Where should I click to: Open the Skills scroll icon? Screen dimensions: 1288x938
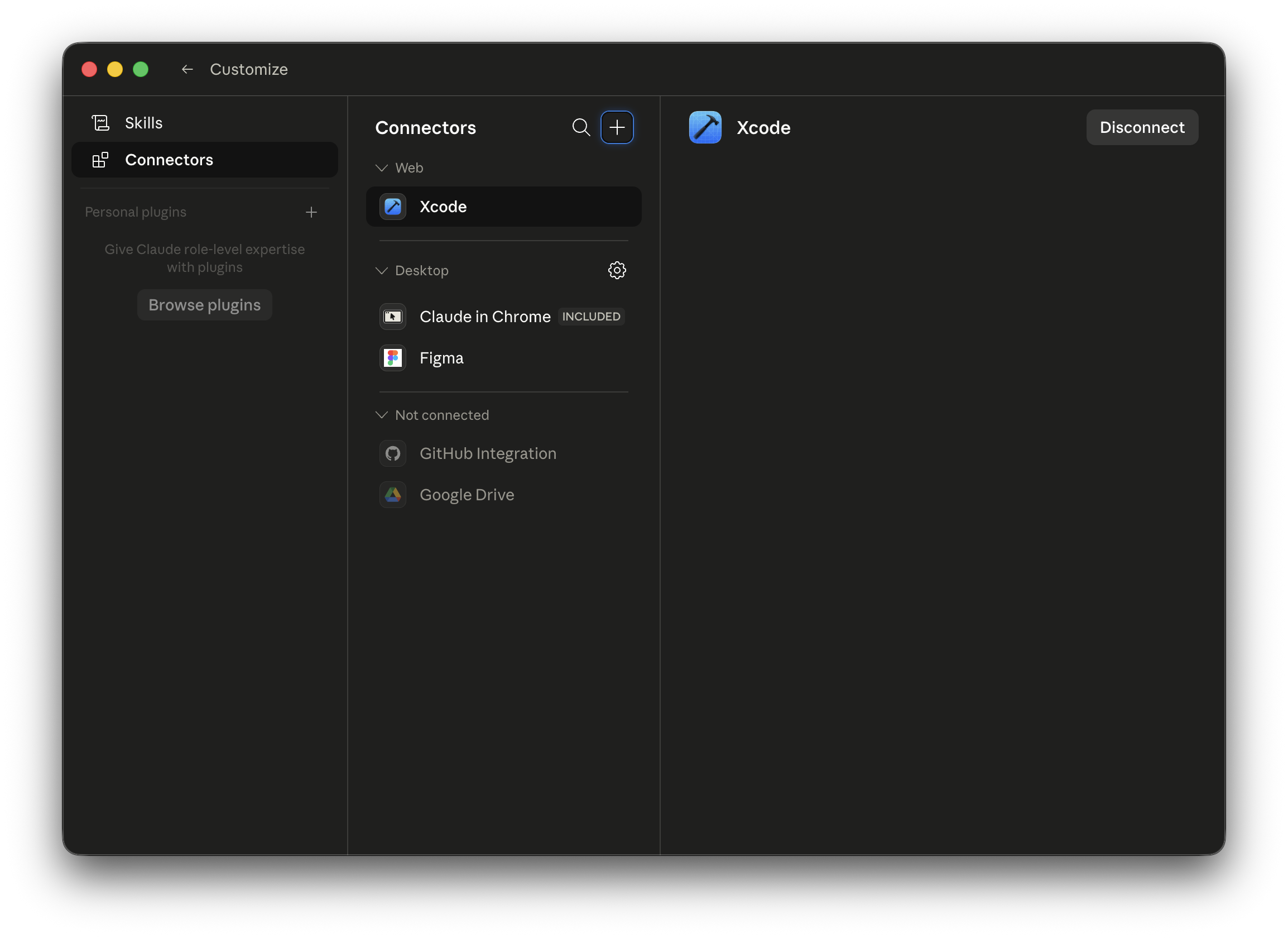tap(100, 123)
